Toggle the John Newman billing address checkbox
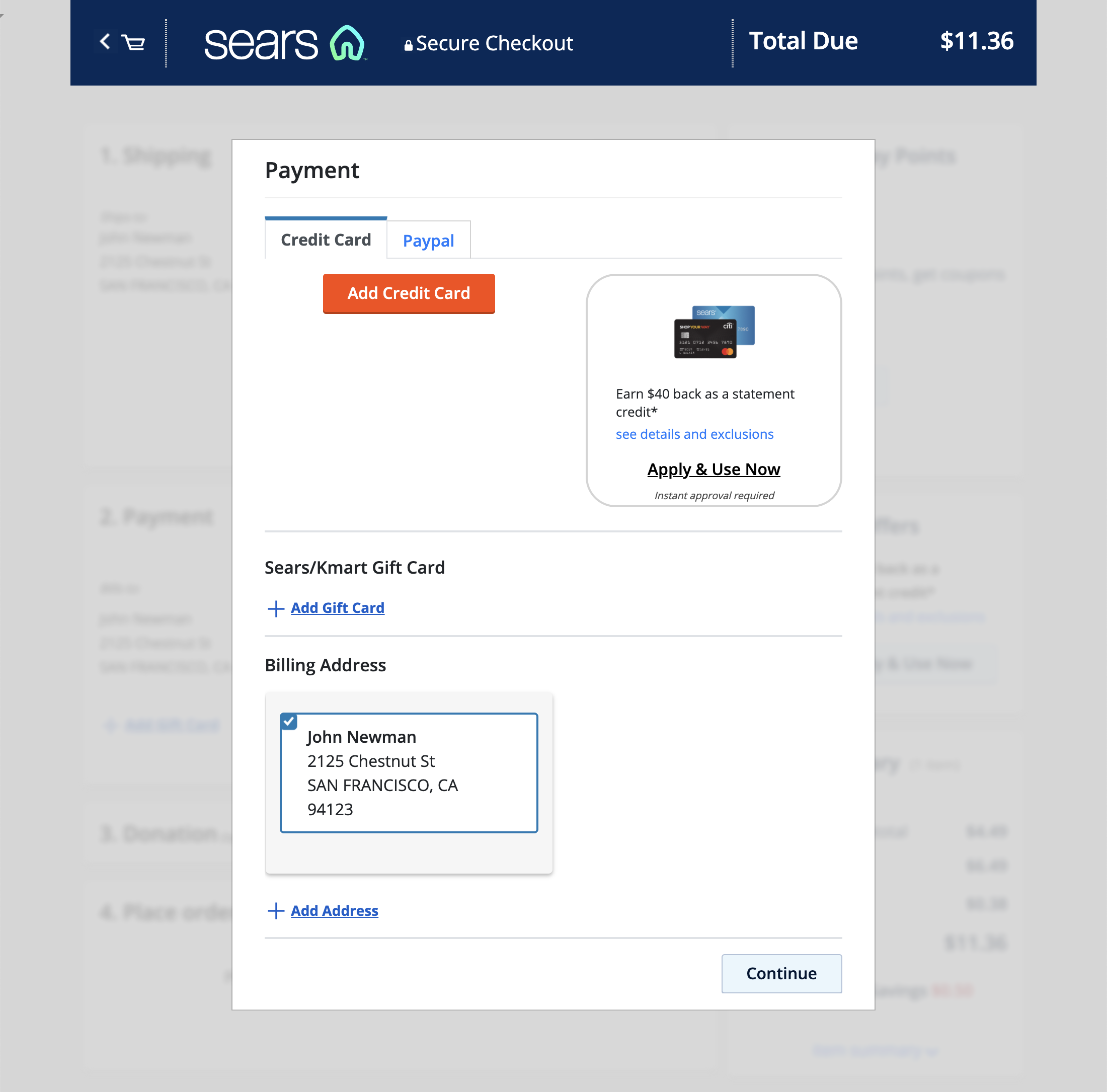 click(x=289, y=722)
